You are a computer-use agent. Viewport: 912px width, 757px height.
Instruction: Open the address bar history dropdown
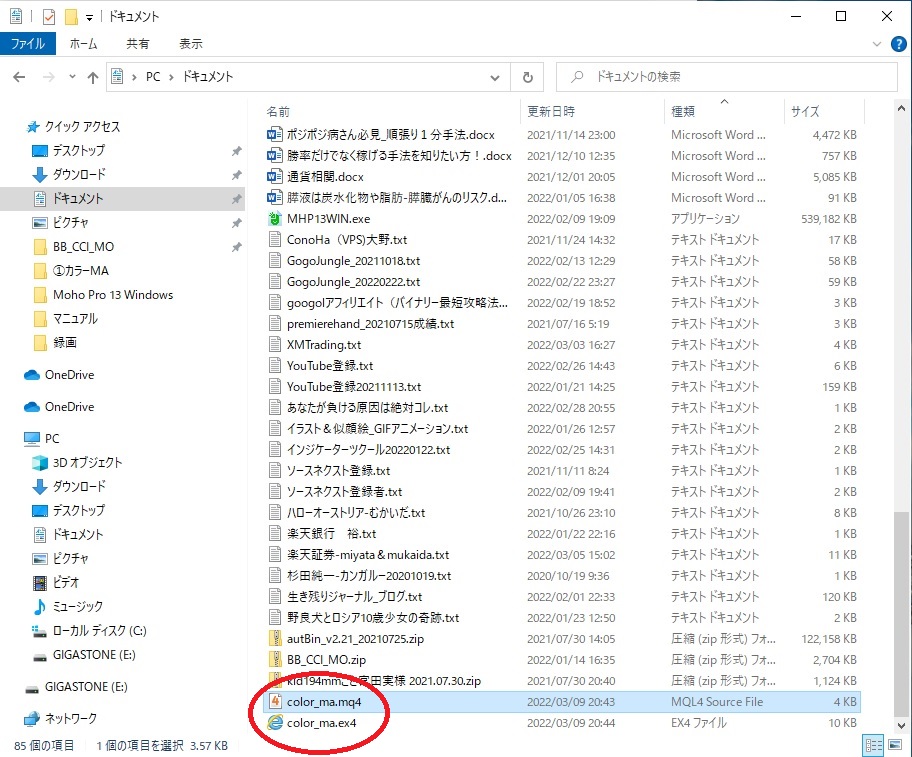(496, 77)
